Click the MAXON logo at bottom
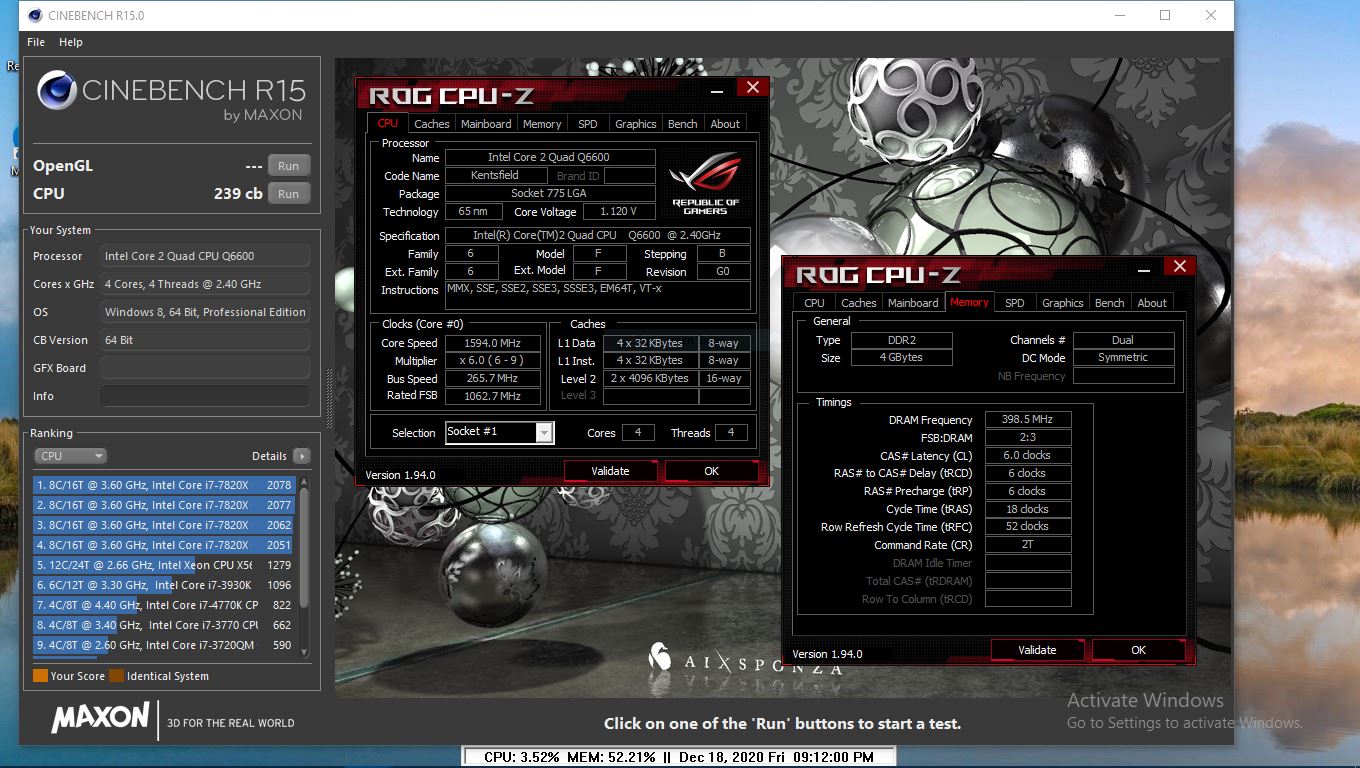1360x768 pixels. click(101, 718)
